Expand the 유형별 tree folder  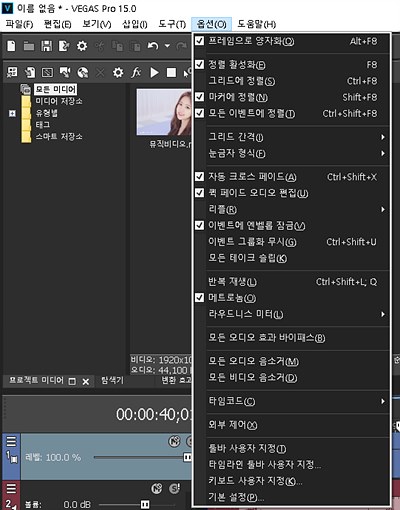12,114
